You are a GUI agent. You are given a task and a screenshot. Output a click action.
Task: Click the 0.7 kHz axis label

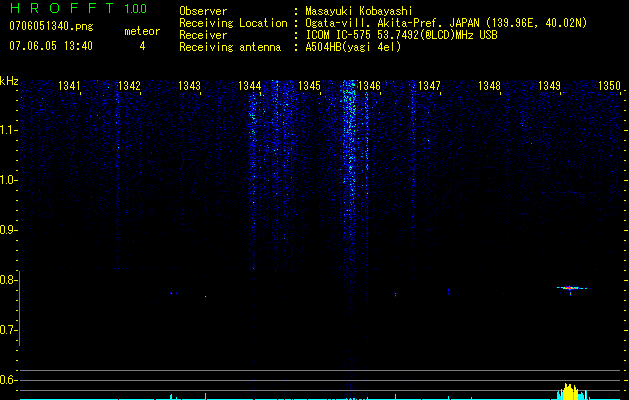8,330
